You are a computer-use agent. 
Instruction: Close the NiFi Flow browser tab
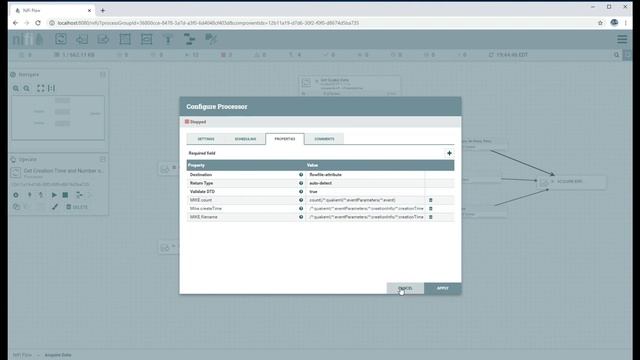point(89,10)
